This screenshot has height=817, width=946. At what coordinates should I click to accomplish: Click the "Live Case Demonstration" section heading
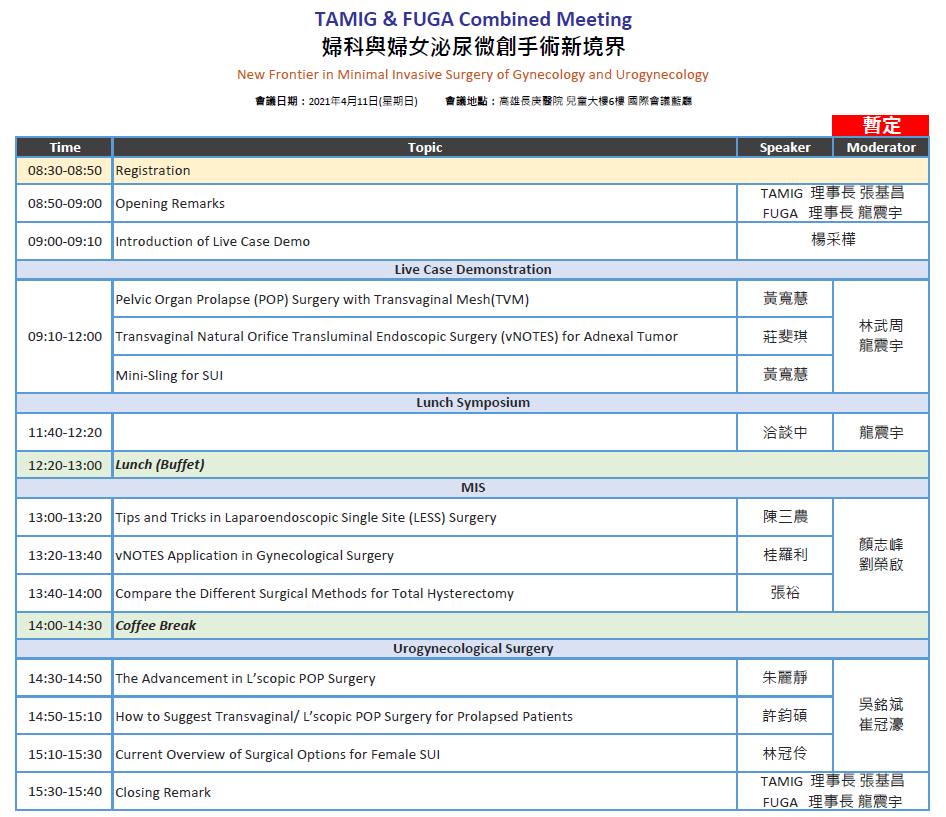click(x=473, y=270)
